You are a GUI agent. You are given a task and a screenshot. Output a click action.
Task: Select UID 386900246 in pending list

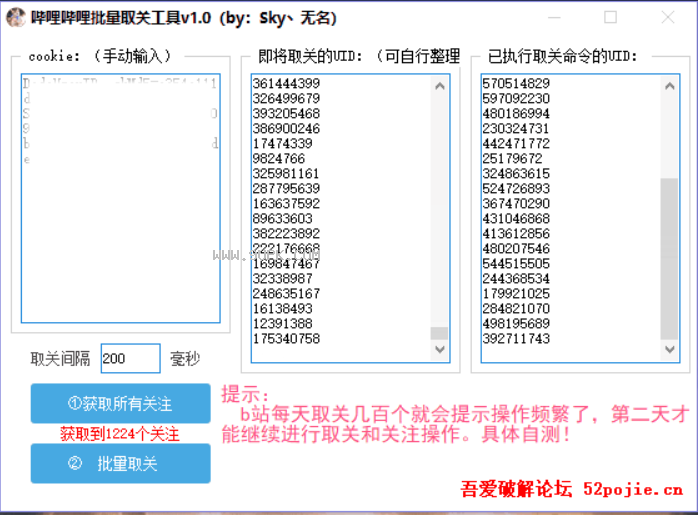tap(286, 129)
